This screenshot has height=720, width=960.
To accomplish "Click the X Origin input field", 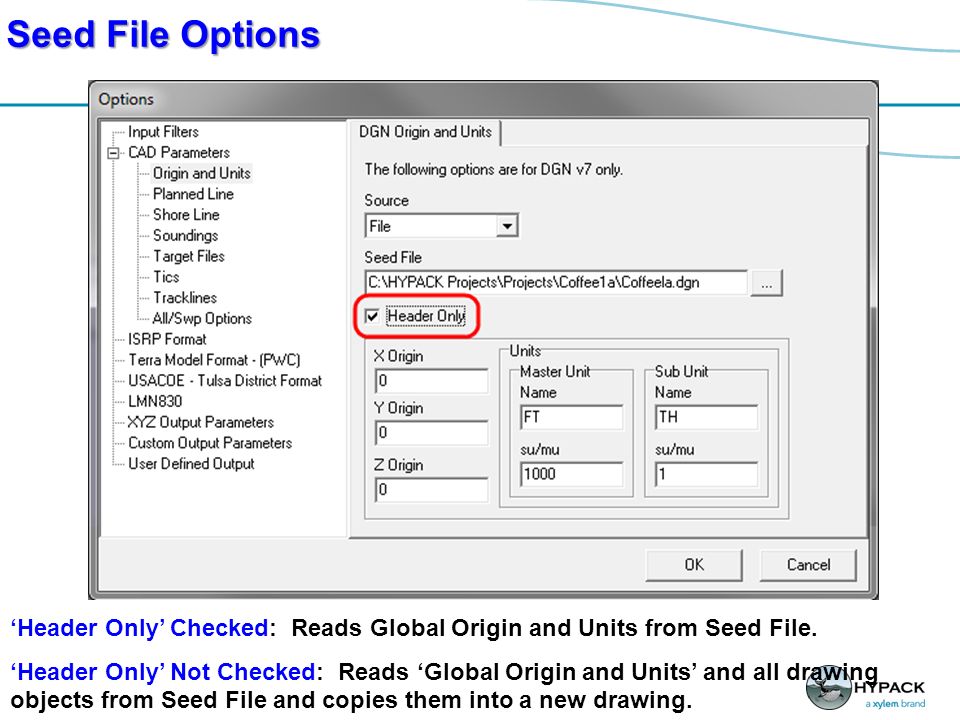I will pyautogui.click(x=431, y=381).
